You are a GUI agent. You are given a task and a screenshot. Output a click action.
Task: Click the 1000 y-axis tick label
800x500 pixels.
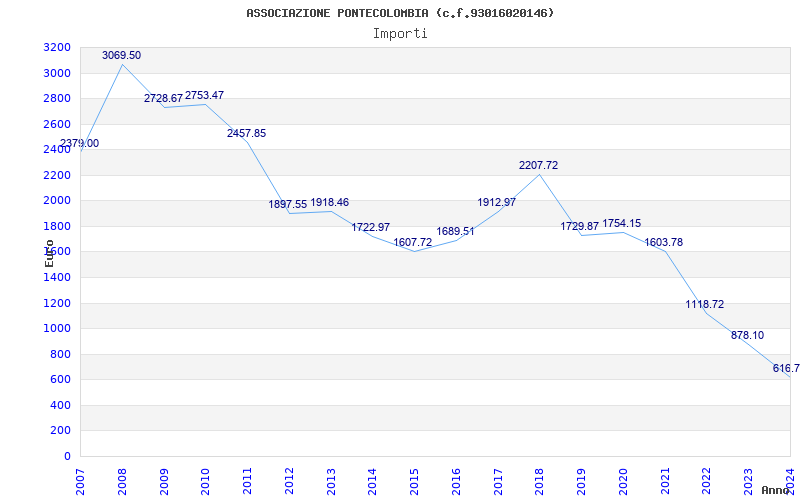(57, 329)
